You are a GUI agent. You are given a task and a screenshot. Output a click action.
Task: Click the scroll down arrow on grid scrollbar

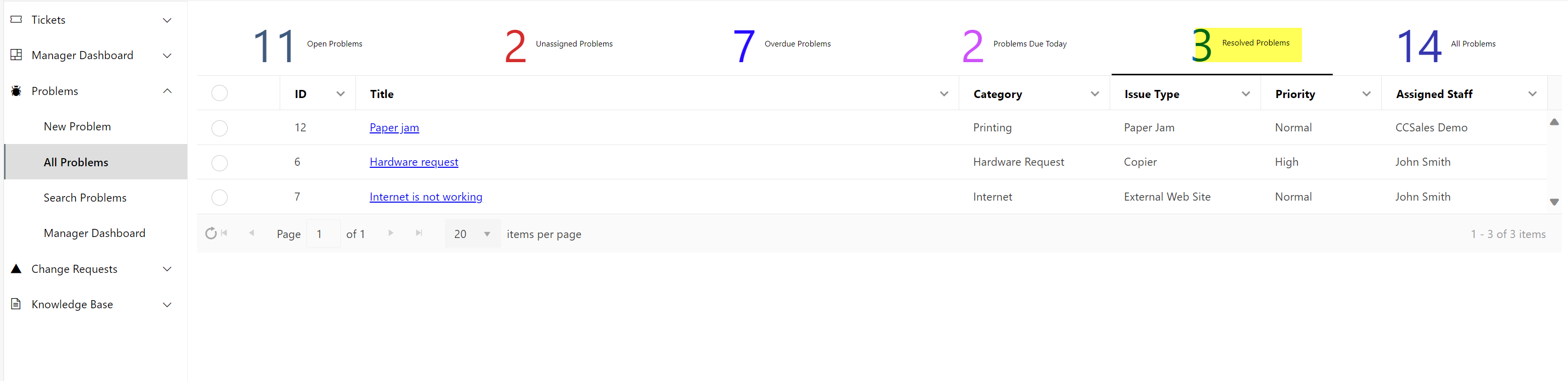(1554, 202)
